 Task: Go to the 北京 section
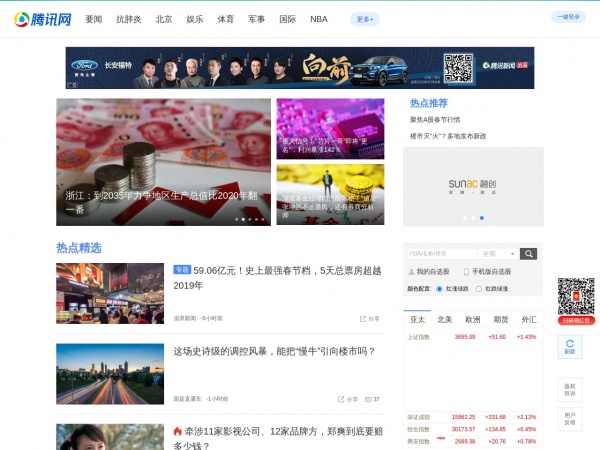tap(164, 19)
